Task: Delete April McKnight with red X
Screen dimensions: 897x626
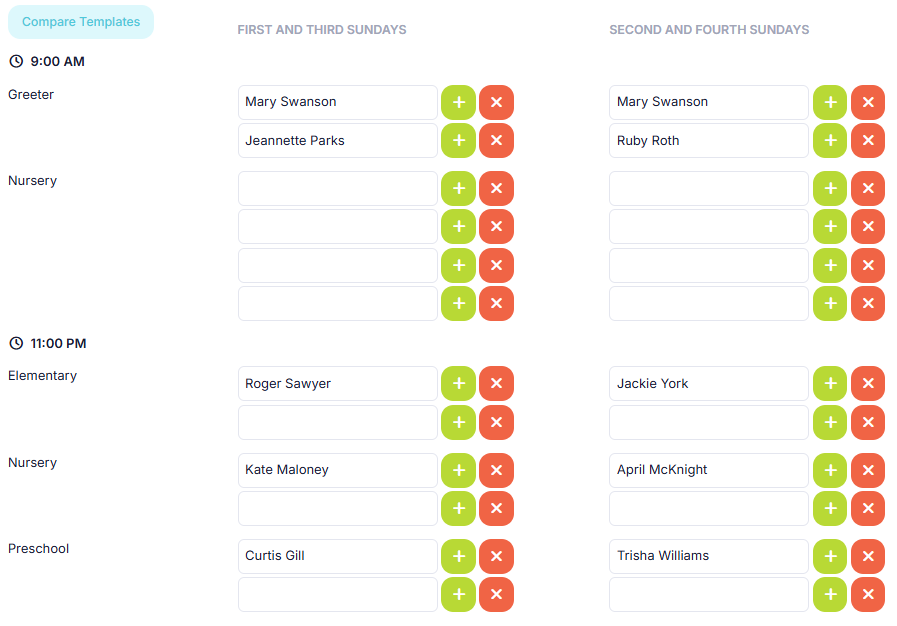Action: coord(867,470)
